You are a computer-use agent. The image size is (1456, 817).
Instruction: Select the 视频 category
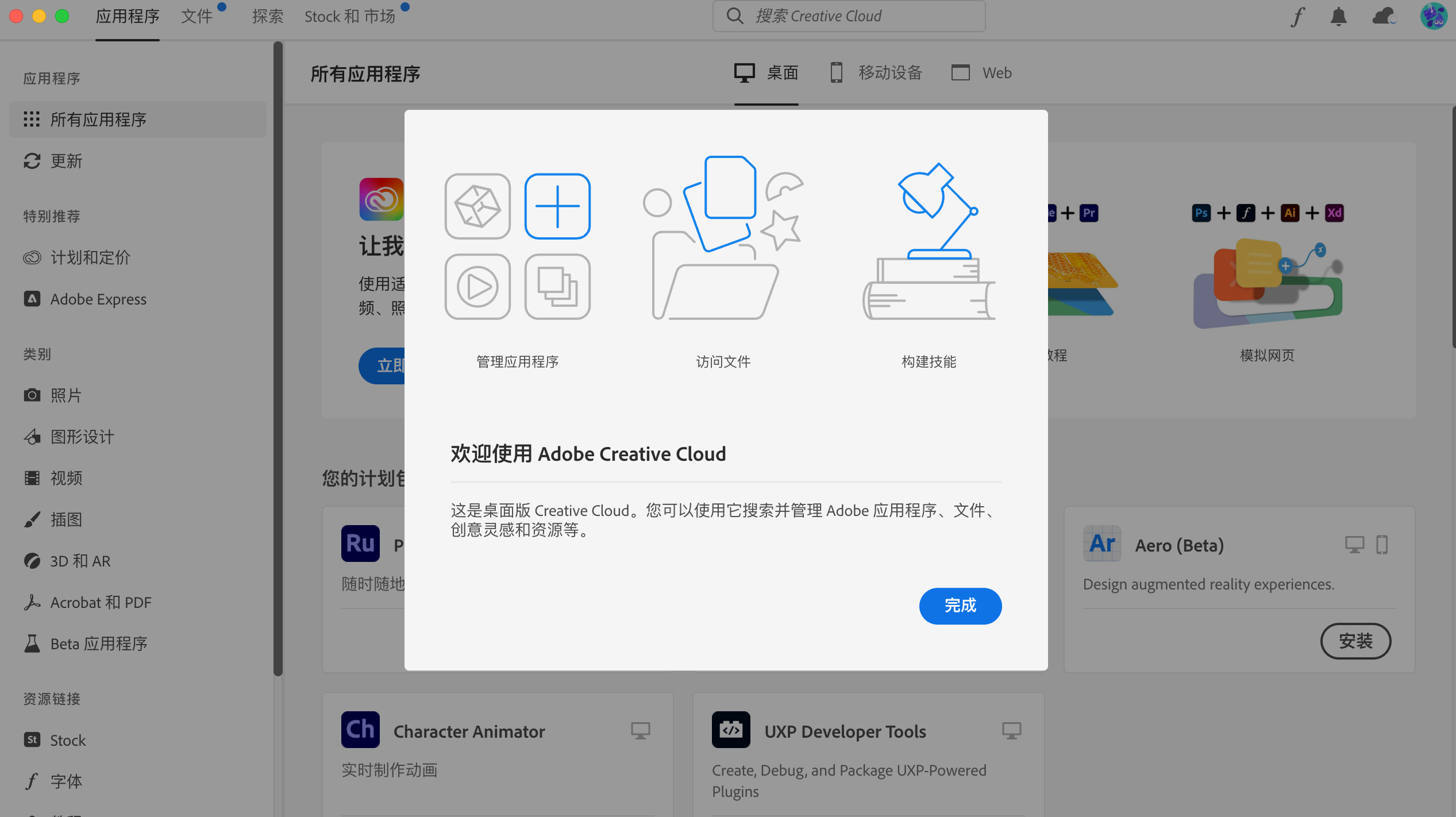tap(138, 478)
